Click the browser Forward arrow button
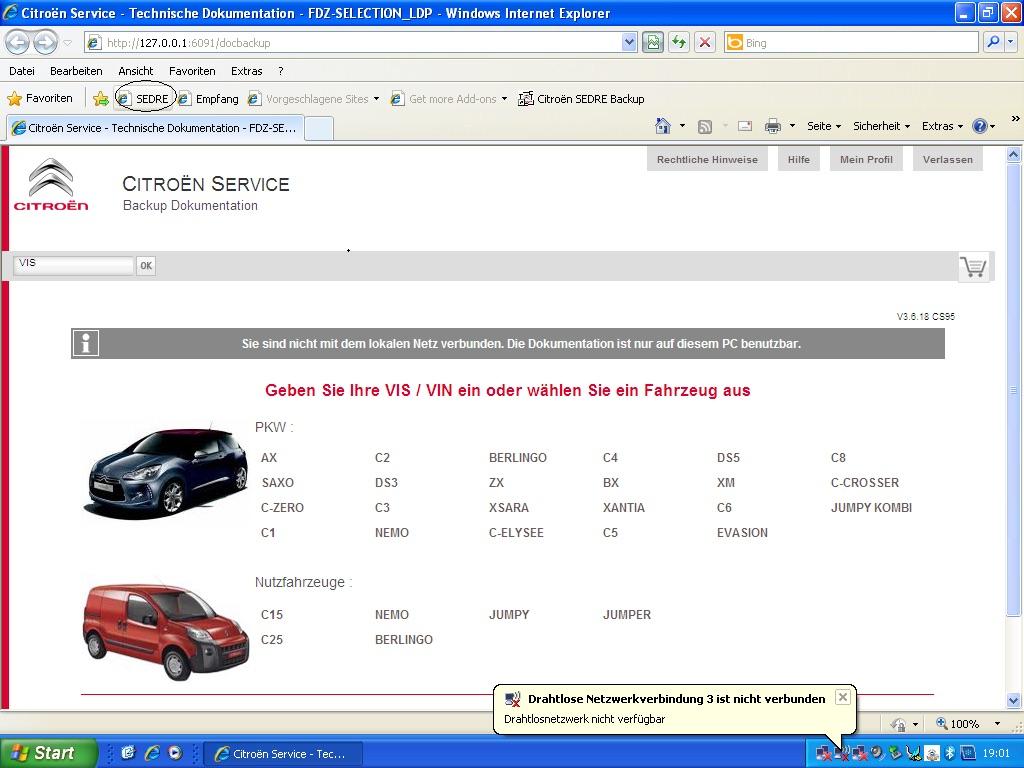The image size is (1024, 768). pyautogui.click(x=45, y=43)
